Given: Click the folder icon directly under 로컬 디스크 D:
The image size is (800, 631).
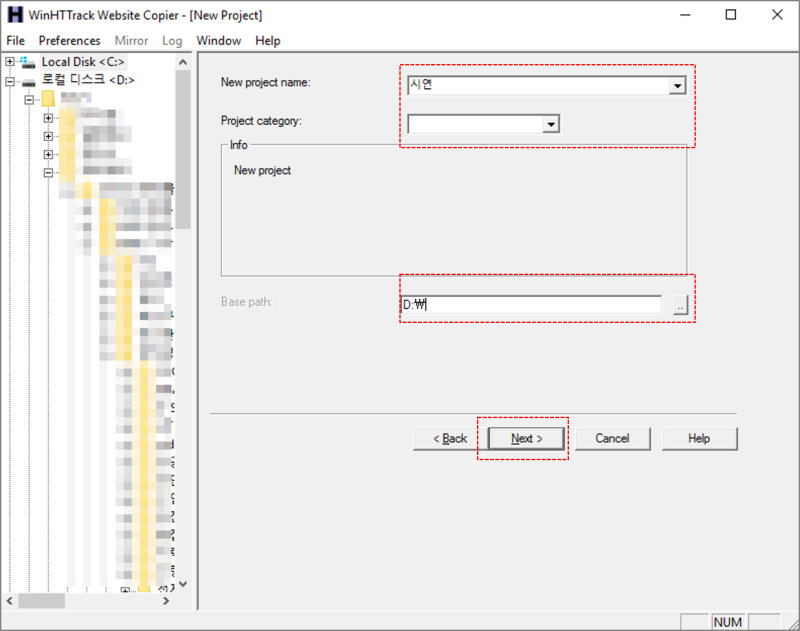Looking at the screenshot, I should 48,98.
